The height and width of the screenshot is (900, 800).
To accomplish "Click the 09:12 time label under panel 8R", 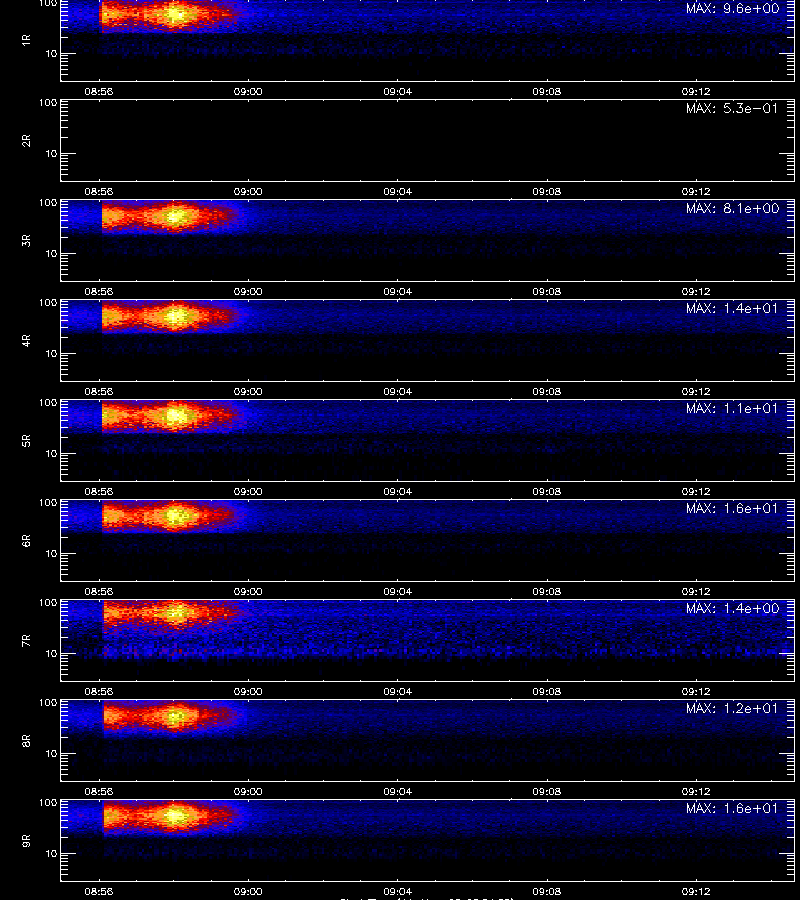I will (696, 791).
